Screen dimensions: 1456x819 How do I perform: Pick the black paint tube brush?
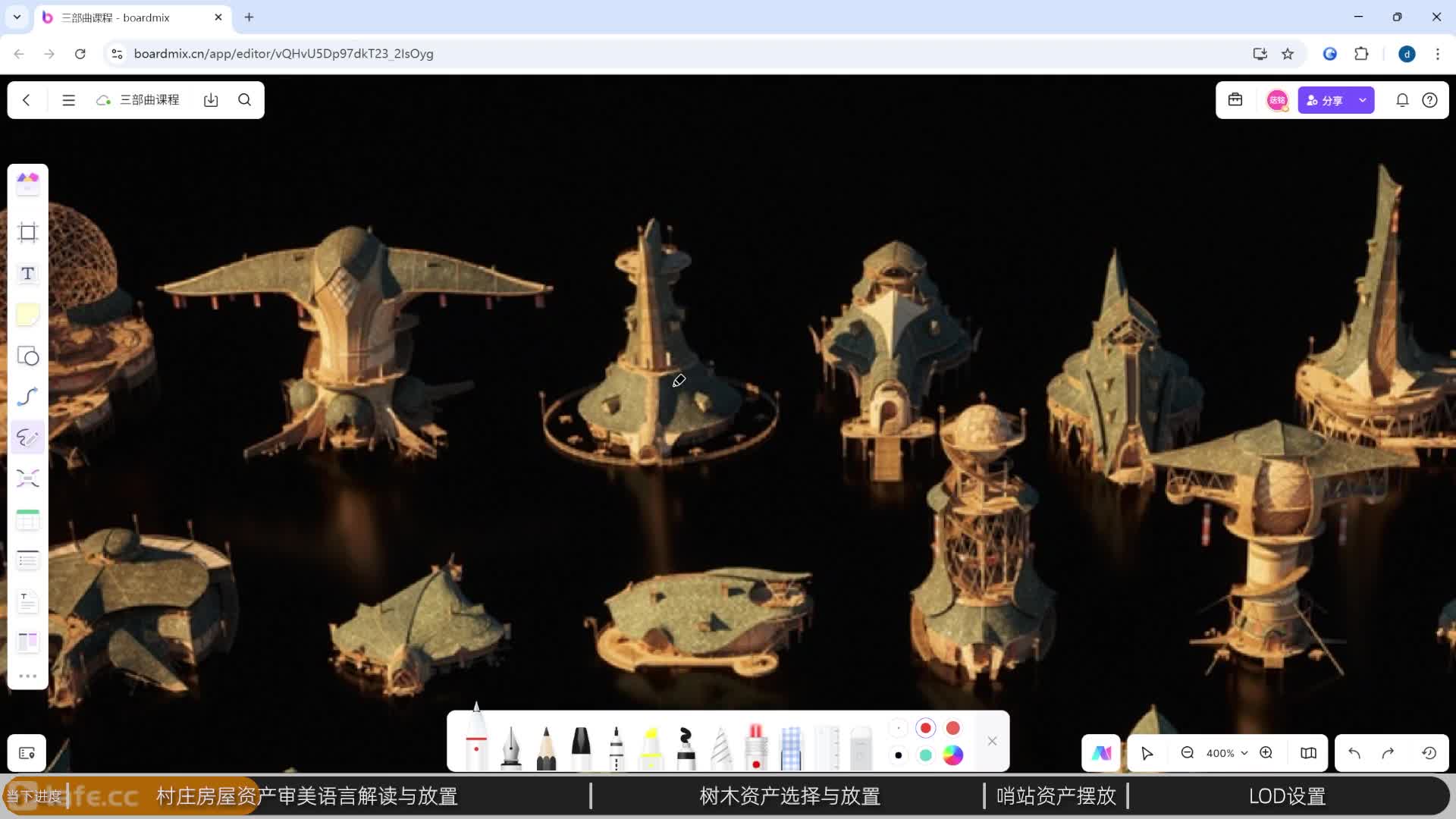[x=686, y=748]
